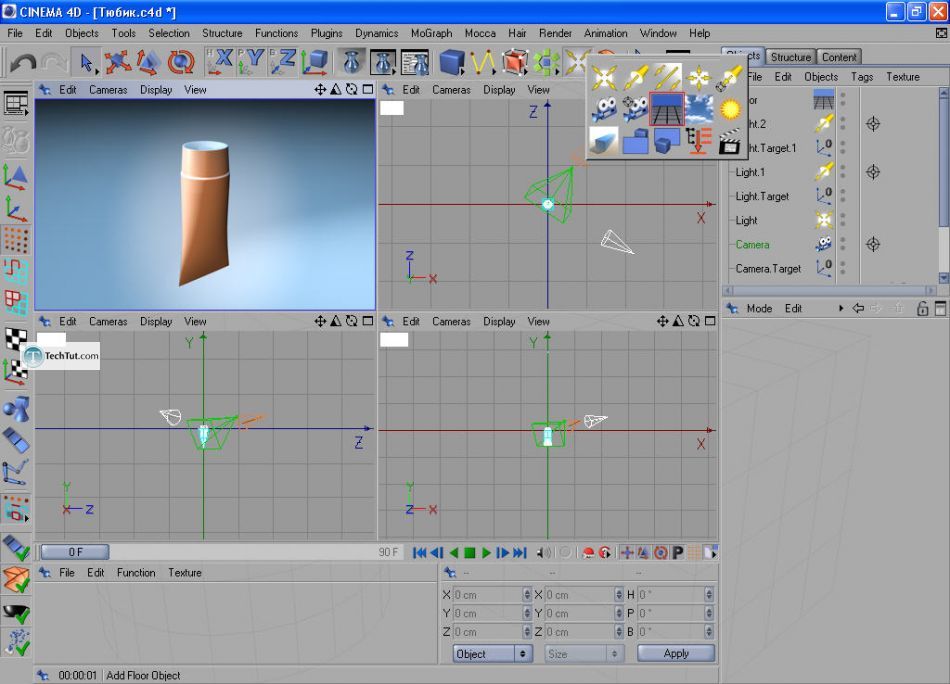Open the Object coordinate mode dropdown
Viewport: 950px width, 684px height.
(x=493, y=653)
